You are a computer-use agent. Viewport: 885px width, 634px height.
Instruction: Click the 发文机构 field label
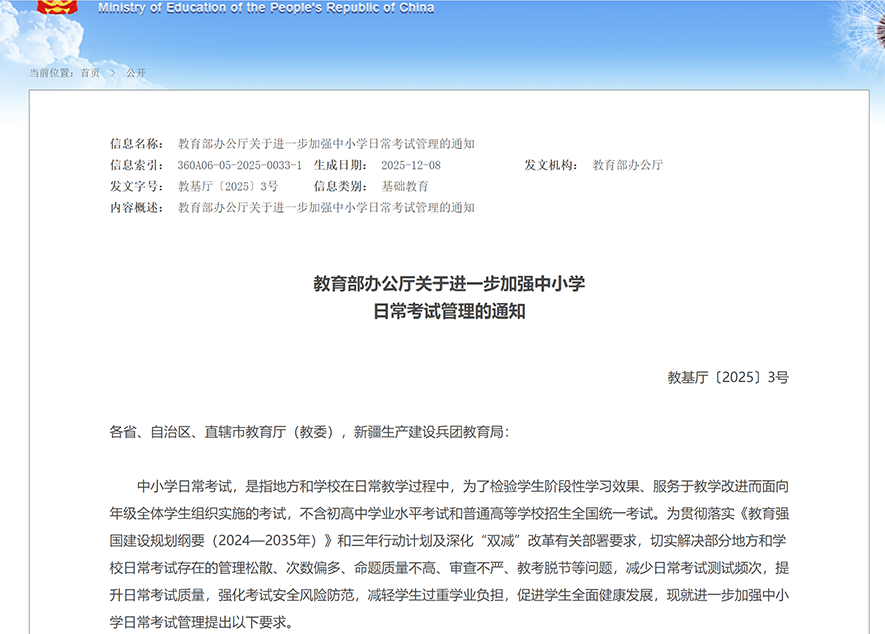point(551,165)
